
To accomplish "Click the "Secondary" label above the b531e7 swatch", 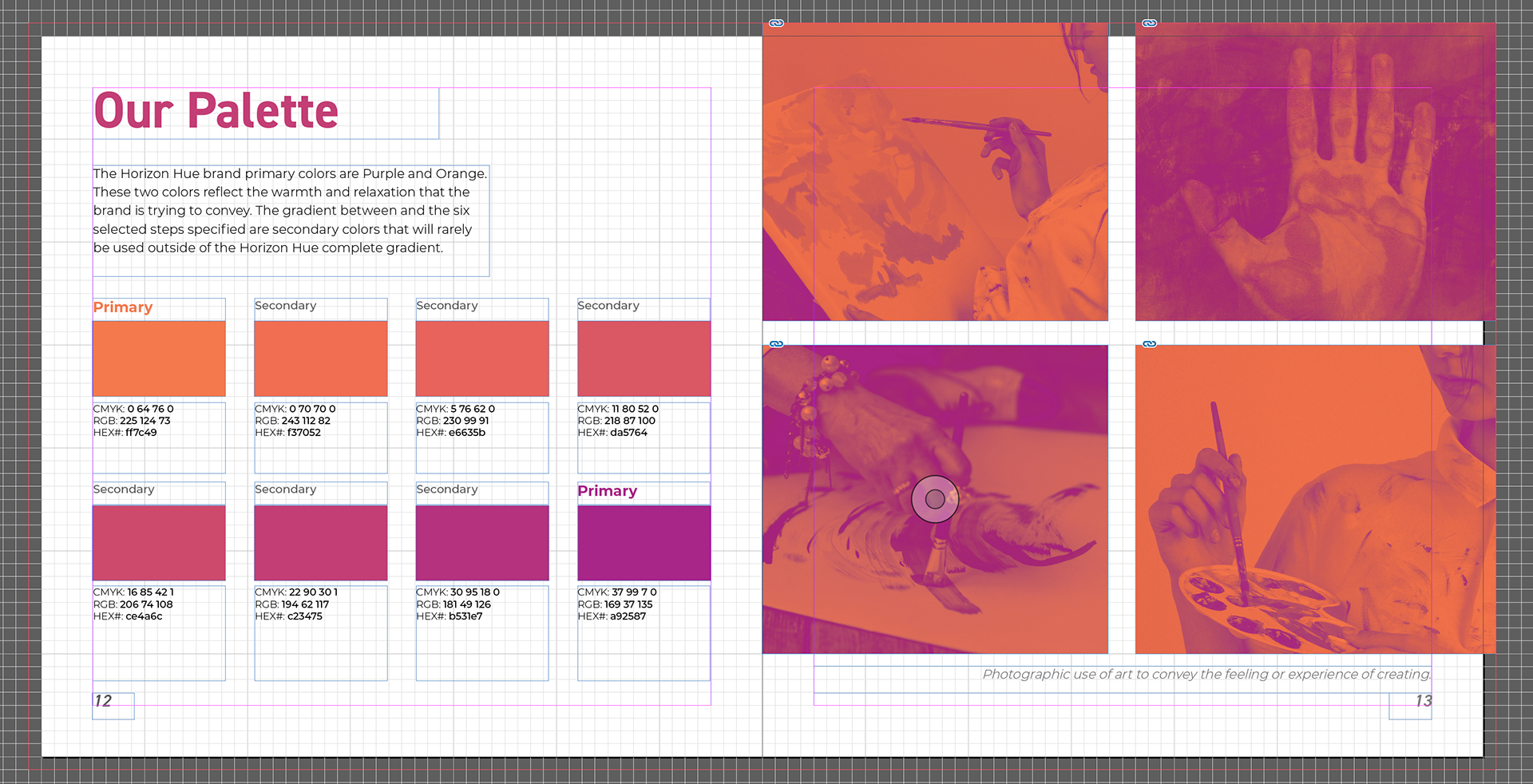I will 447,489.
